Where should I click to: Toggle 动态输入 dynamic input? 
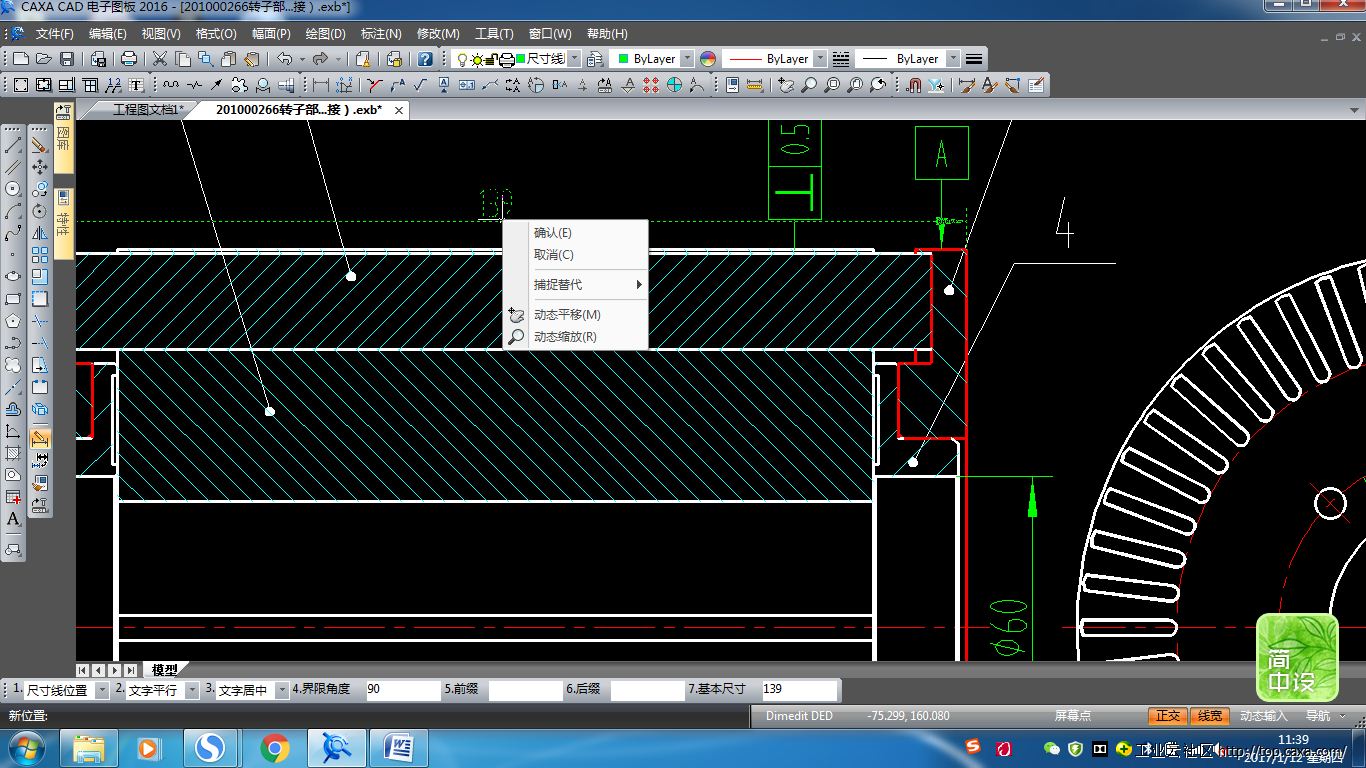pos(1263,716)
